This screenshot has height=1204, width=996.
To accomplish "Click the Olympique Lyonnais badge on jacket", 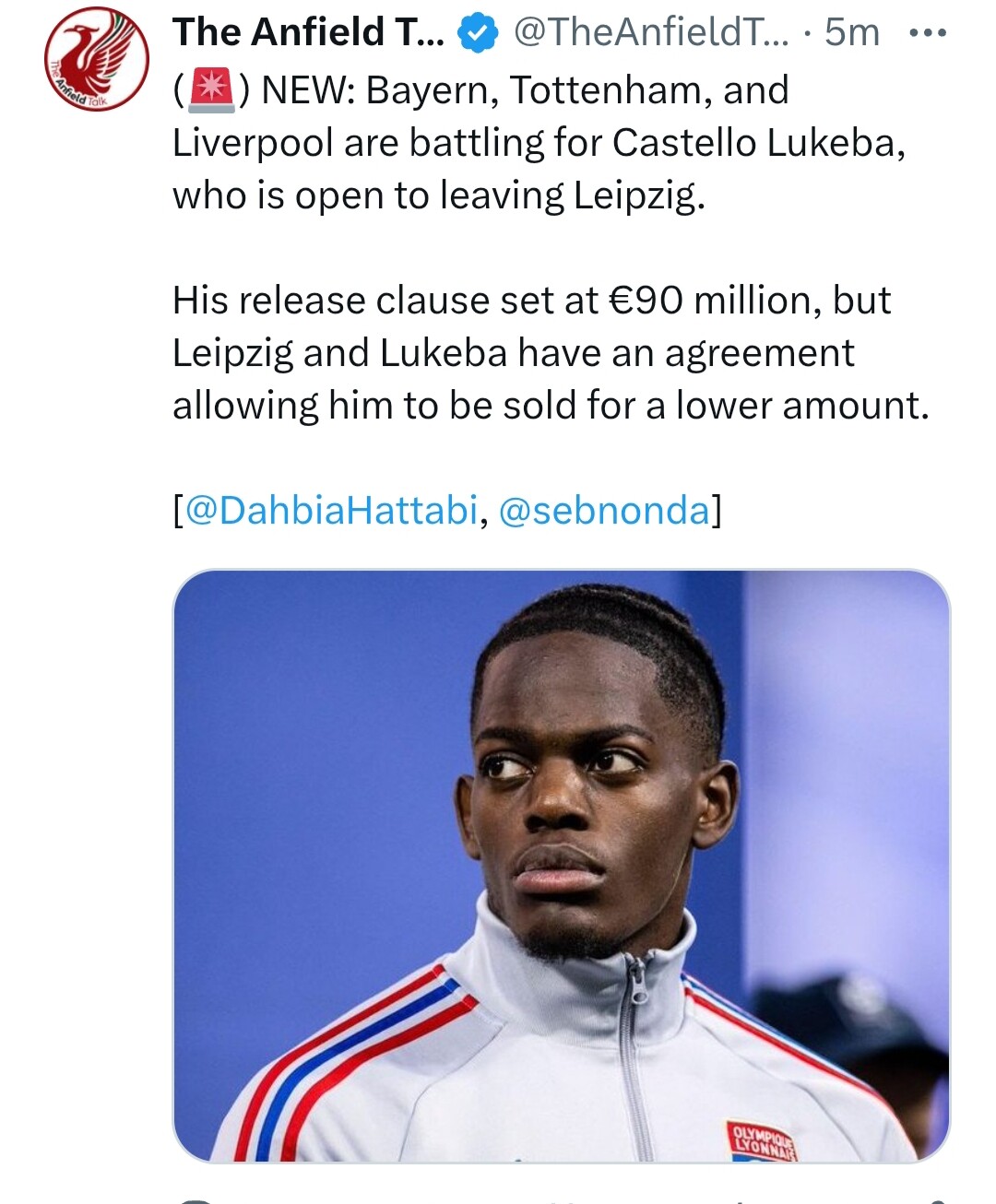I will point(763,1140).
